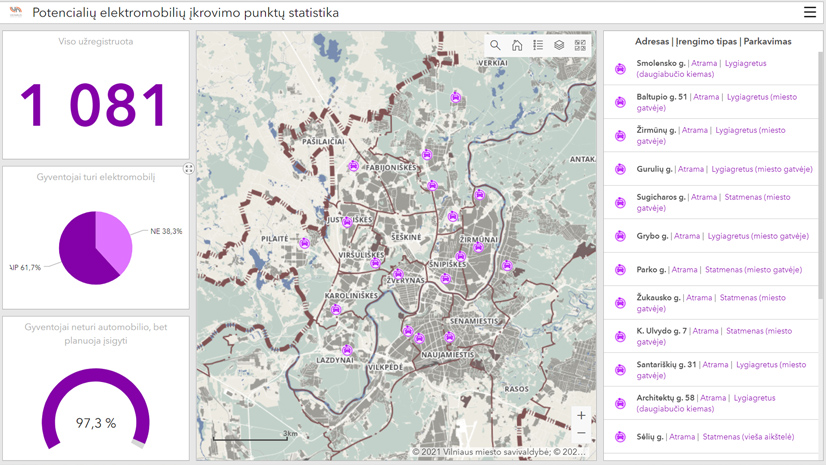Open the map search tool
The height and width of the screenshot is (465, 826).
tap(495, 45)
